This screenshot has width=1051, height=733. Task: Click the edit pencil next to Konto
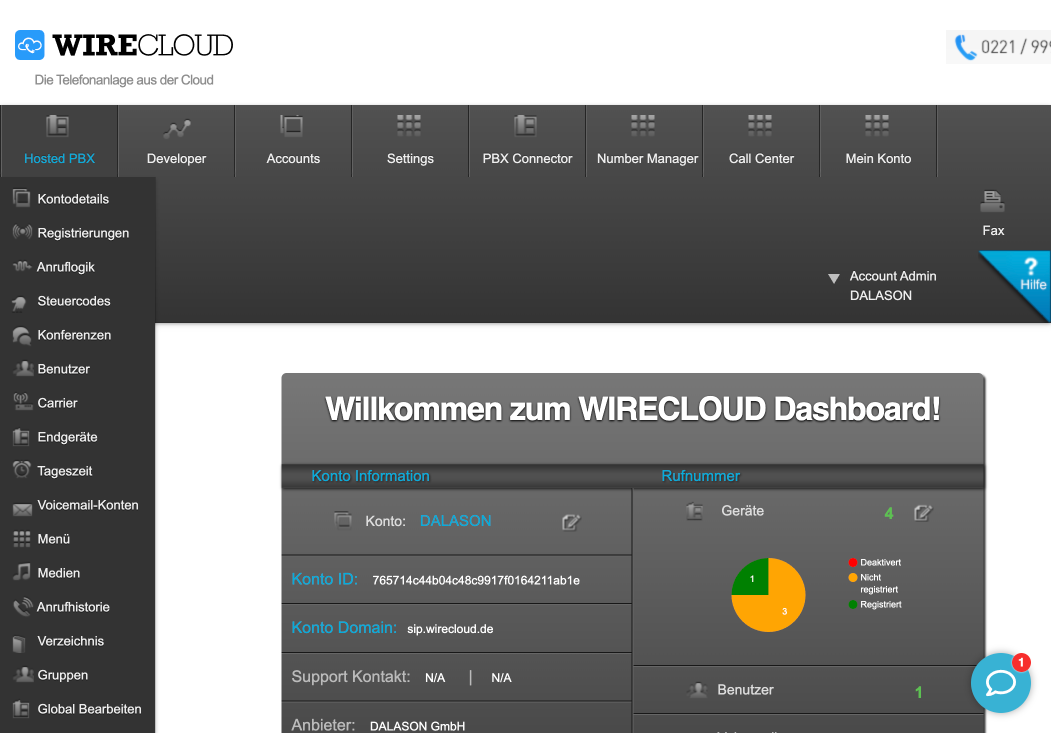pos(571,522)
